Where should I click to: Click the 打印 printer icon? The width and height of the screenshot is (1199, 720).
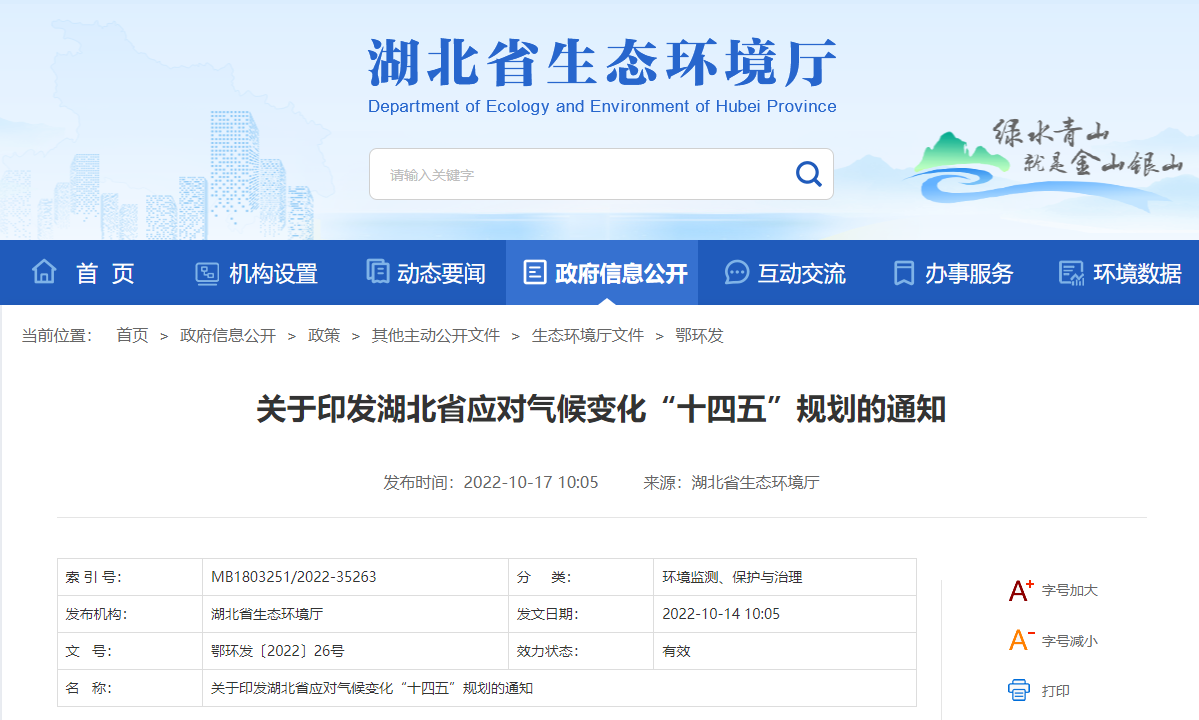point(1019,689)
